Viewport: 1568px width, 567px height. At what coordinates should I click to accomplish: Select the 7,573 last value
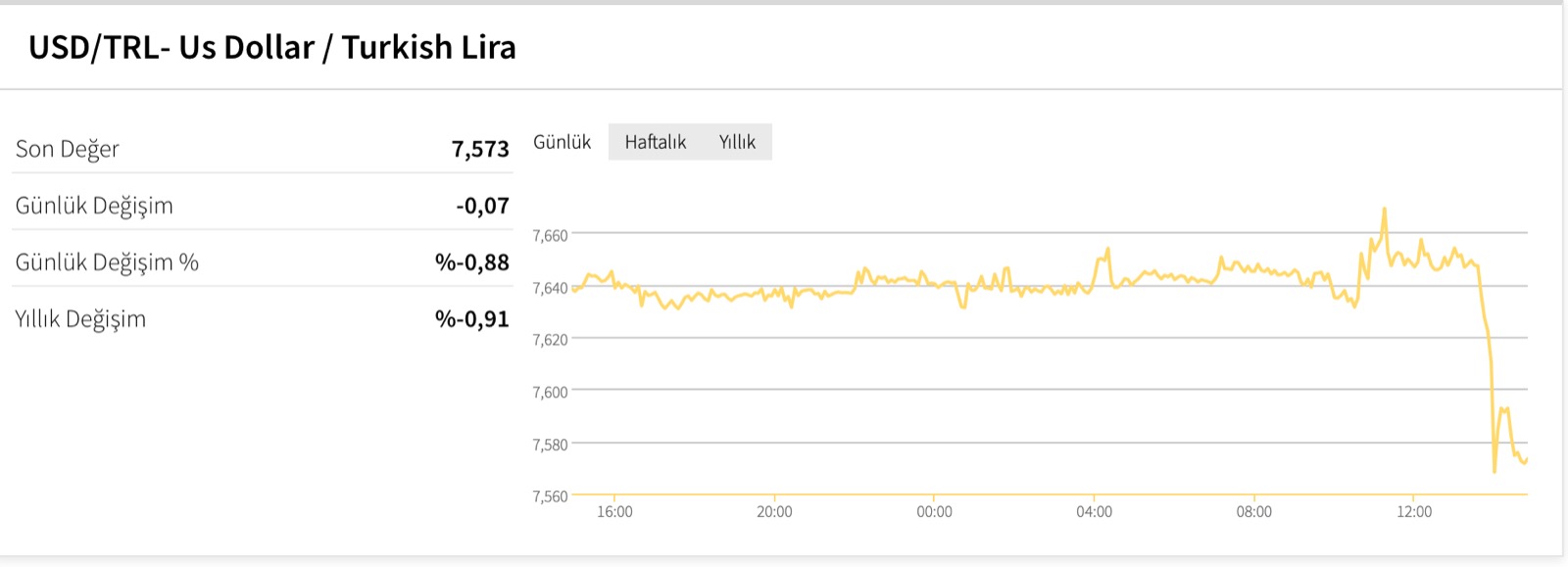tap(480, 149)
